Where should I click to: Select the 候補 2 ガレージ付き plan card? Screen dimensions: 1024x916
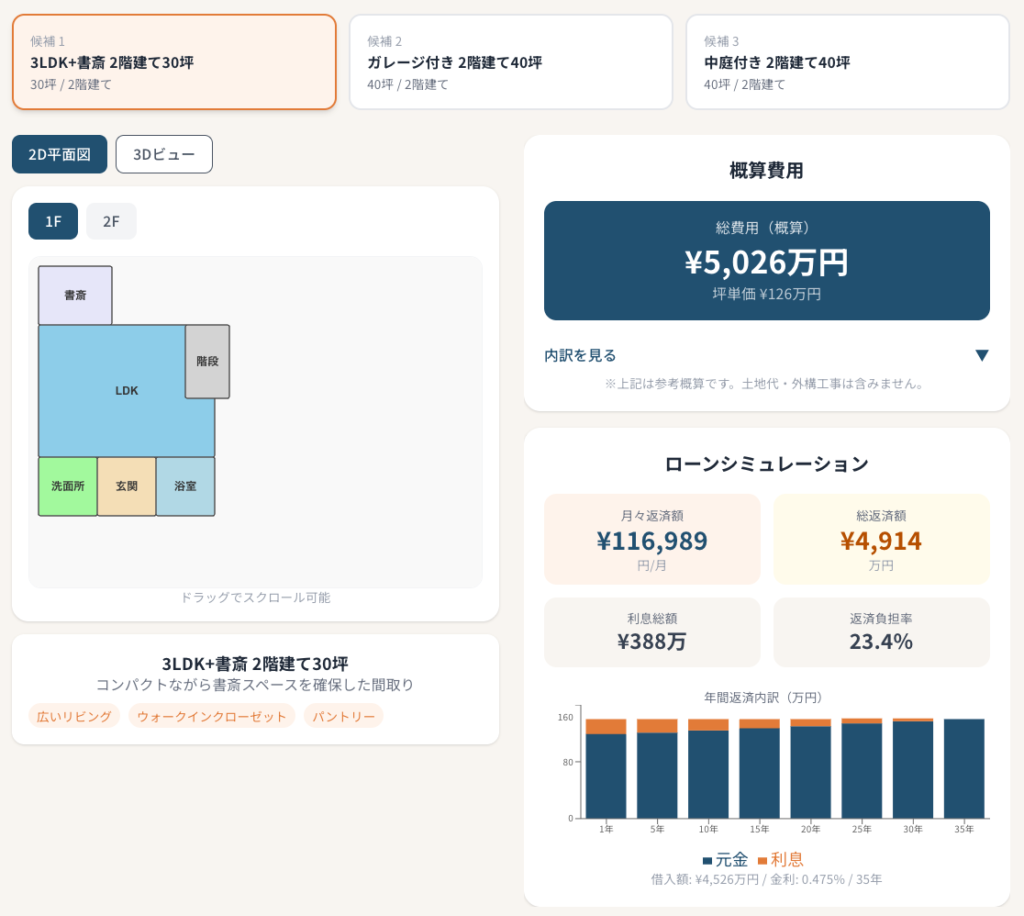510,62
